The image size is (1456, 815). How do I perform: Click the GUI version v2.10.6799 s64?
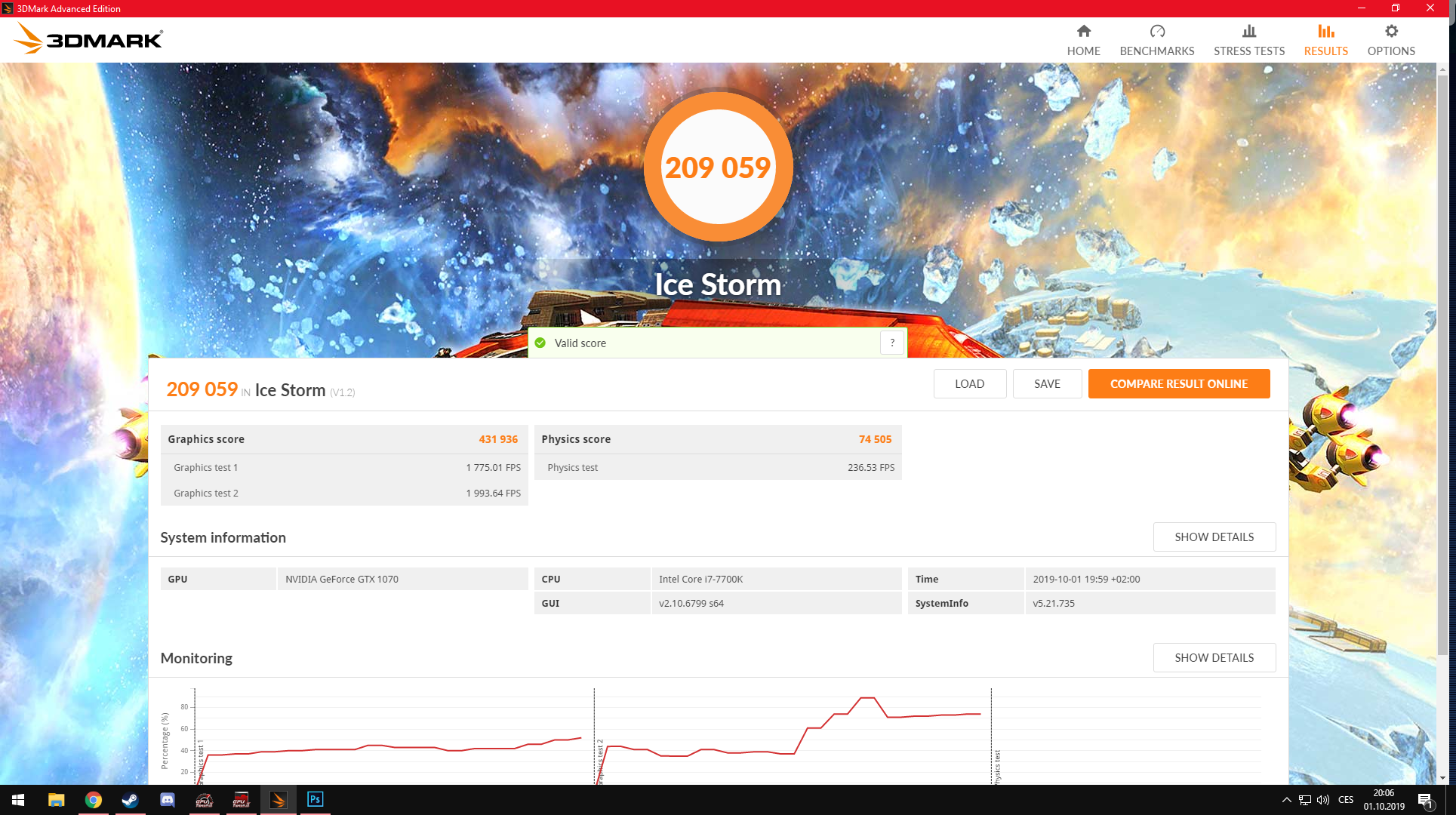tap(691, 603)
